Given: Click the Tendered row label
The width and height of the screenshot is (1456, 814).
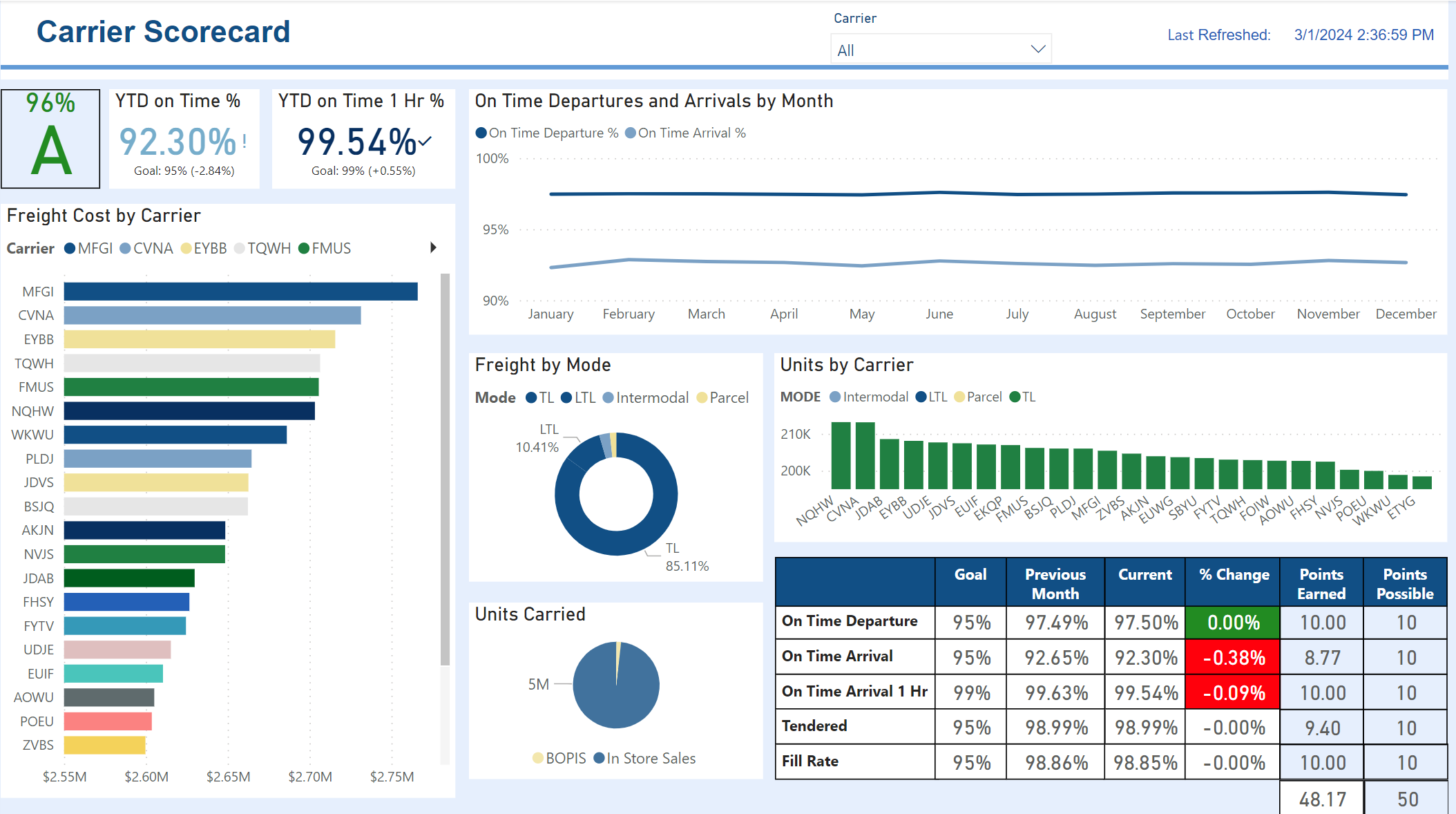Looking at the screenshot, I should [x=814, y=726].
